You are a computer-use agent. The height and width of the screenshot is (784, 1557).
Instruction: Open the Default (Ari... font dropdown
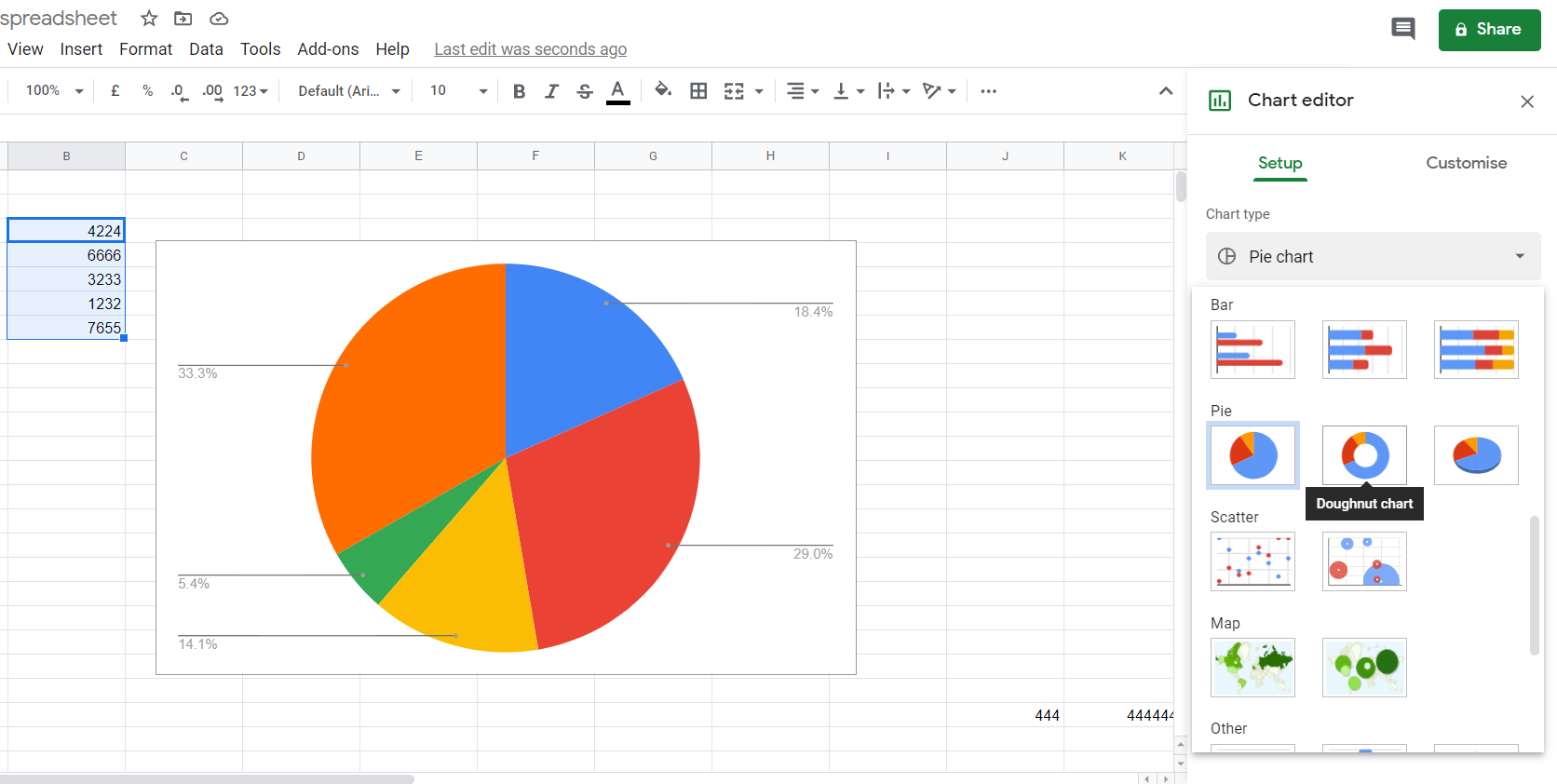[349, 91]
